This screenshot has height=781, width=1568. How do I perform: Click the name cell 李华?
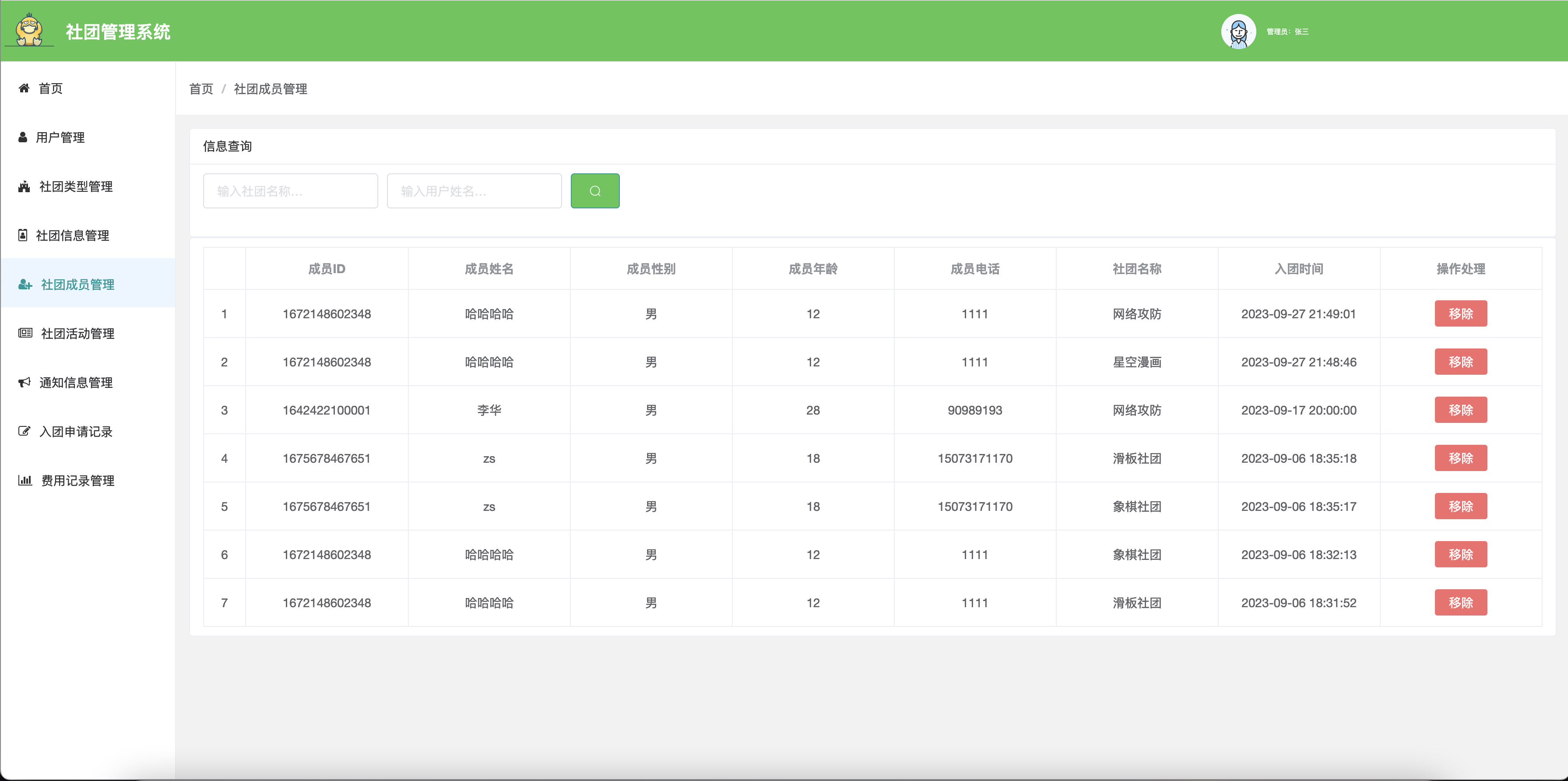pos(489,410)
